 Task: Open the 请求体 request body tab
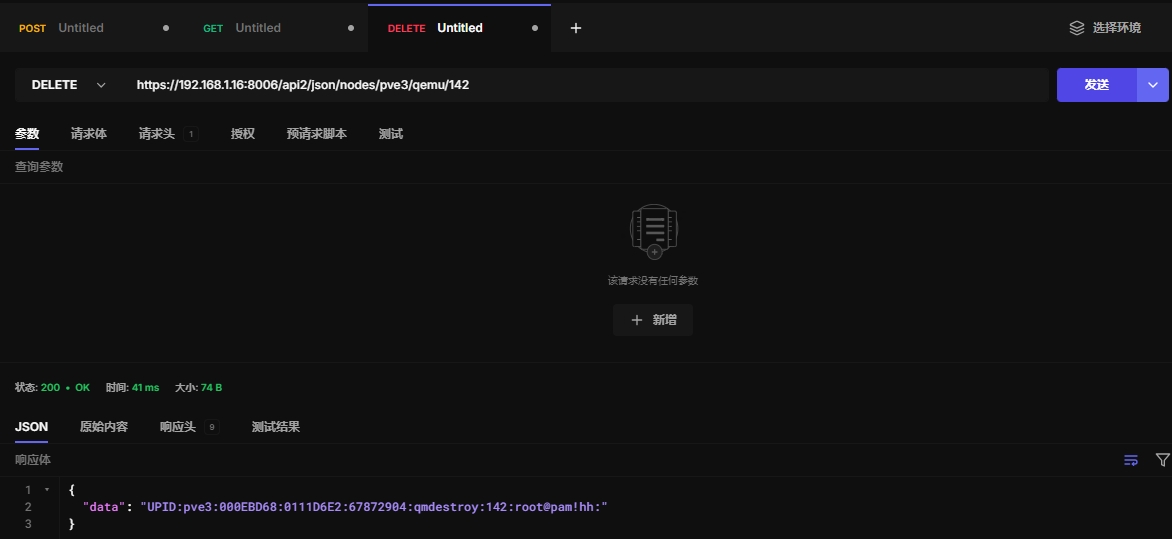(89, 134)
